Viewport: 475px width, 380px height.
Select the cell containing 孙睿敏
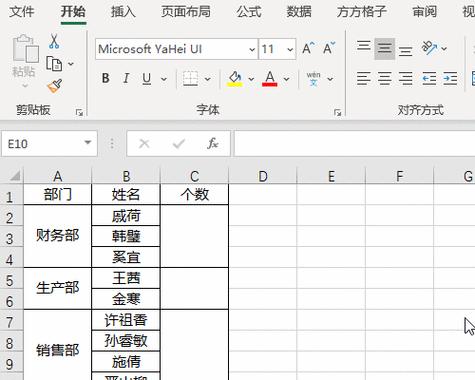pos(126,341)
